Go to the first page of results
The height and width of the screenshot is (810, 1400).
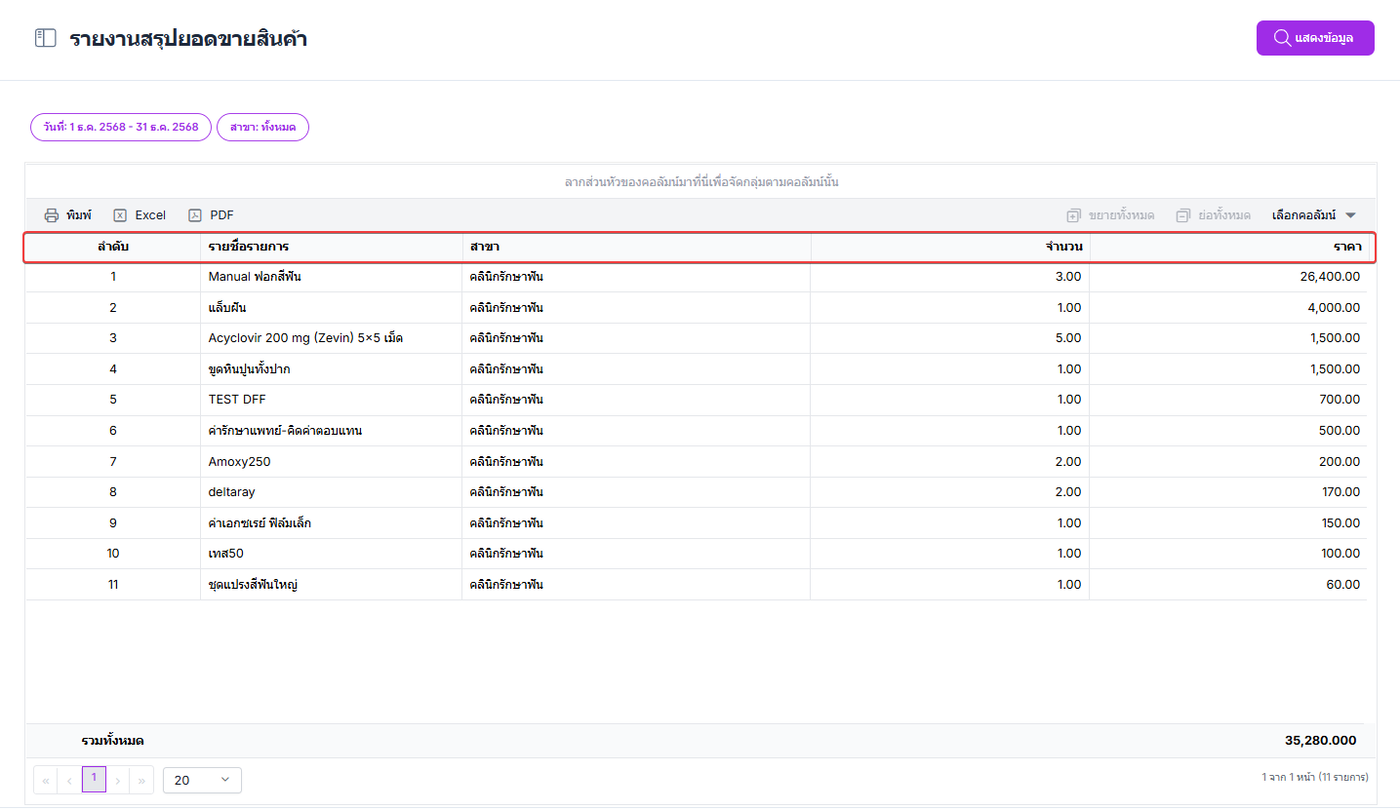point(46,780)
